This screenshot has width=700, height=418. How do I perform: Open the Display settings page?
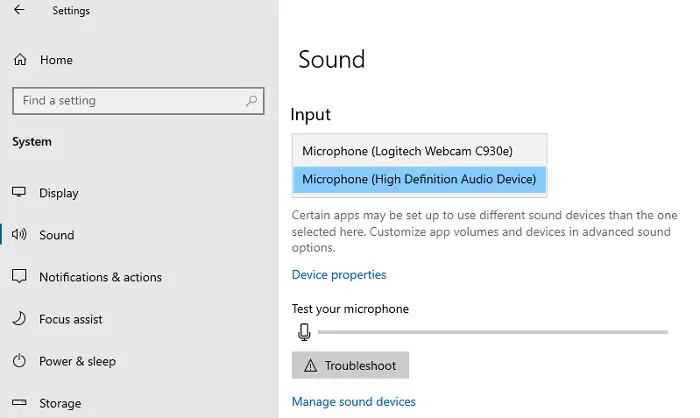click(x=58, y=193)
